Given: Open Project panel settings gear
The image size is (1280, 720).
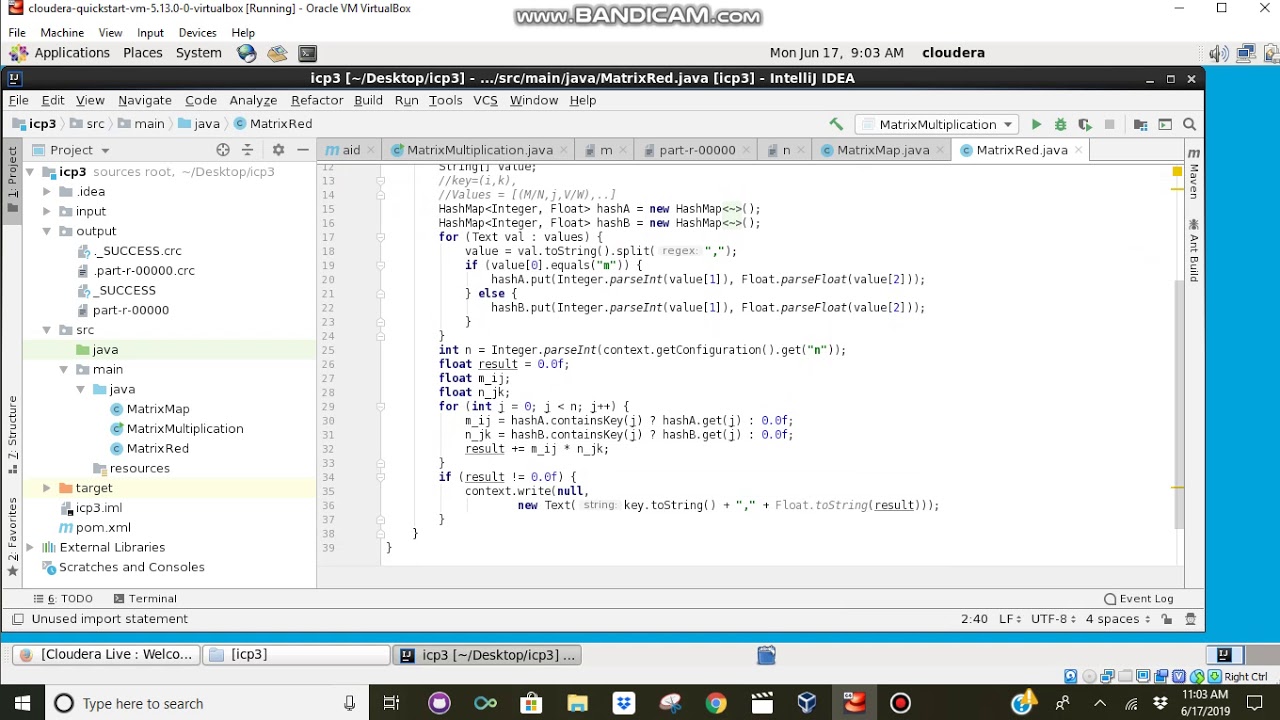Looking at the screenshot, I should pos(278,150).
